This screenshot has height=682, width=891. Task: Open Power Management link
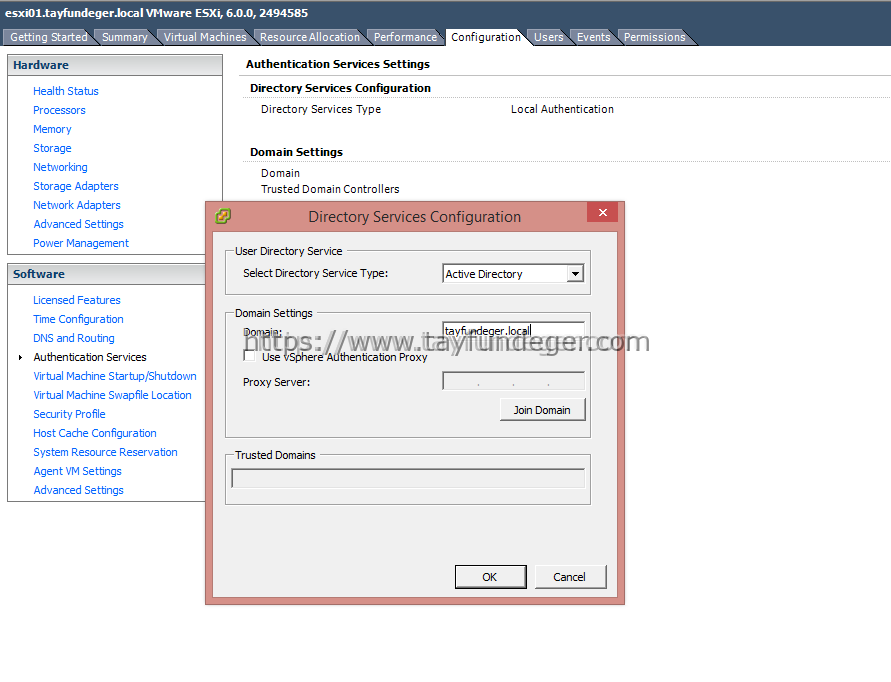tap(81, 243)
